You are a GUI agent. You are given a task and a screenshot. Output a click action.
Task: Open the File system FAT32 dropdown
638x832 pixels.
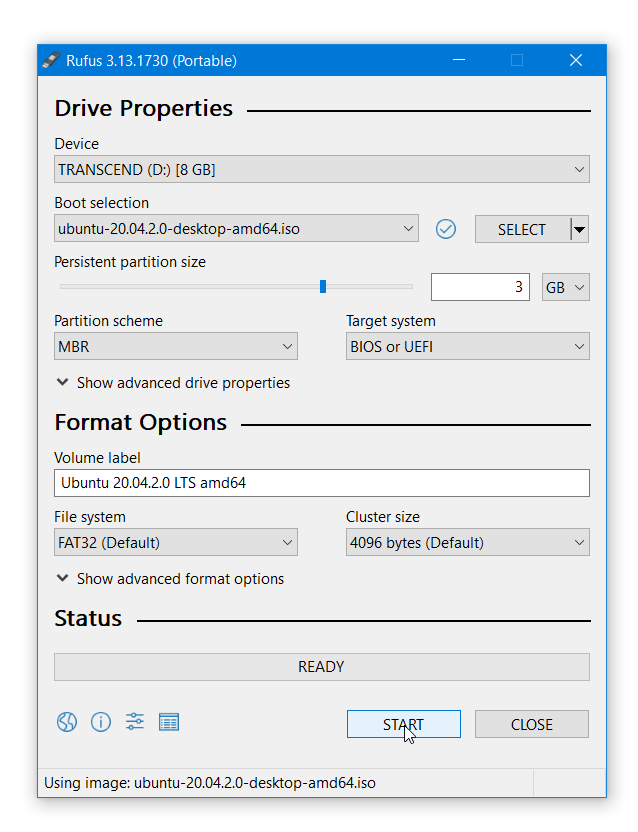[176, 542]
